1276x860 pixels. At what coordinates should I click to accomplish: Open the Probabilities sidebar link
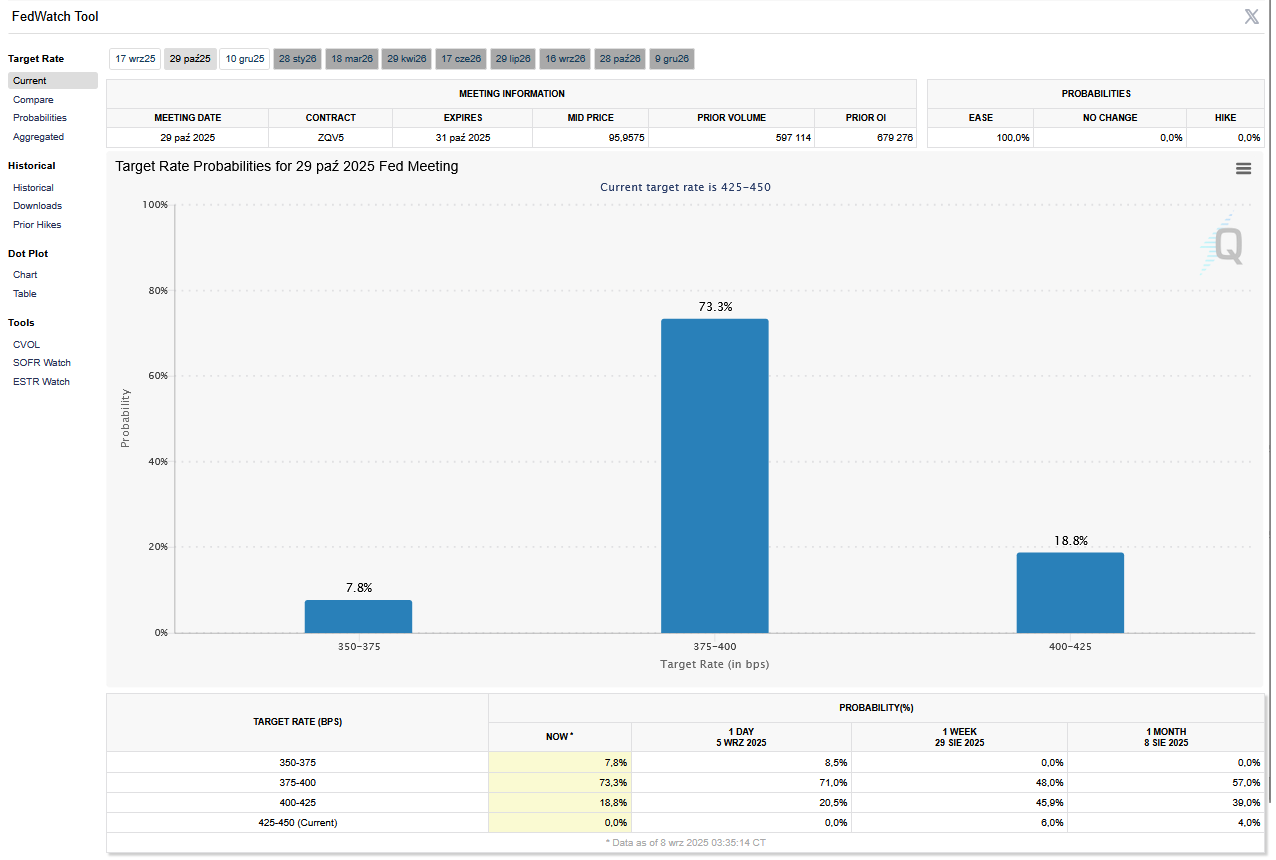(40, 118)
